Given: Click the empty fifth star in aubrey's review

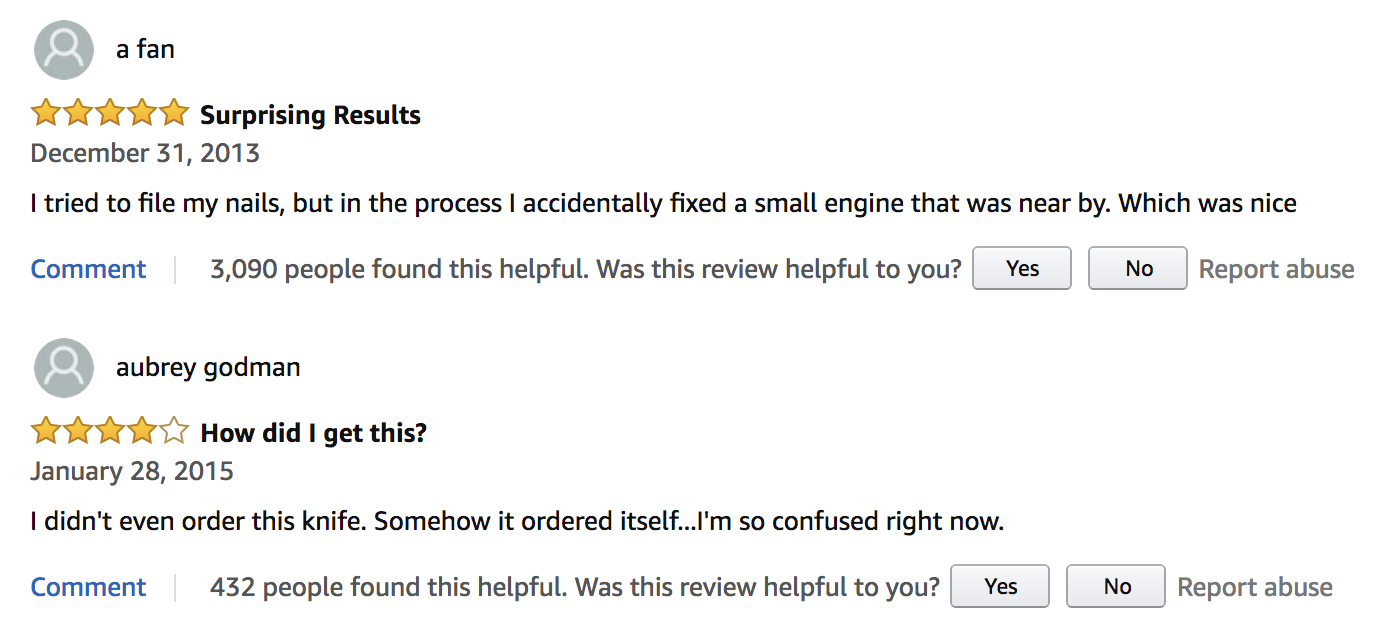Looking at the screenshot, I should point(174,431).
